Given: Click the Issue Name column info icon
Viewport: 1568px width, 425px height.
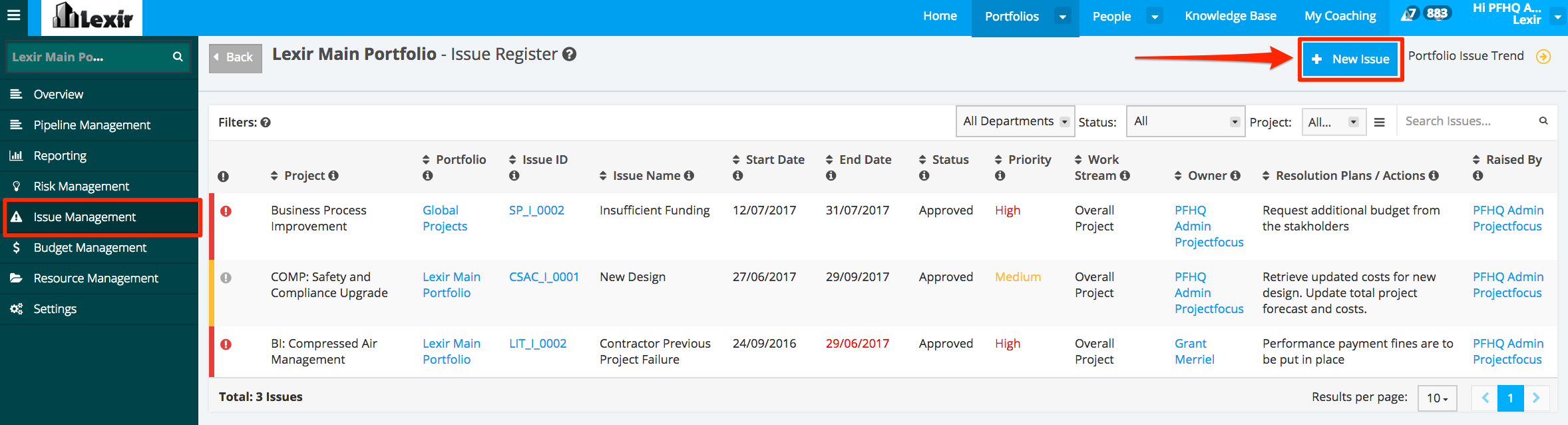Looking at the screenshot, I should pyautogui.click(x=689, y=175).
